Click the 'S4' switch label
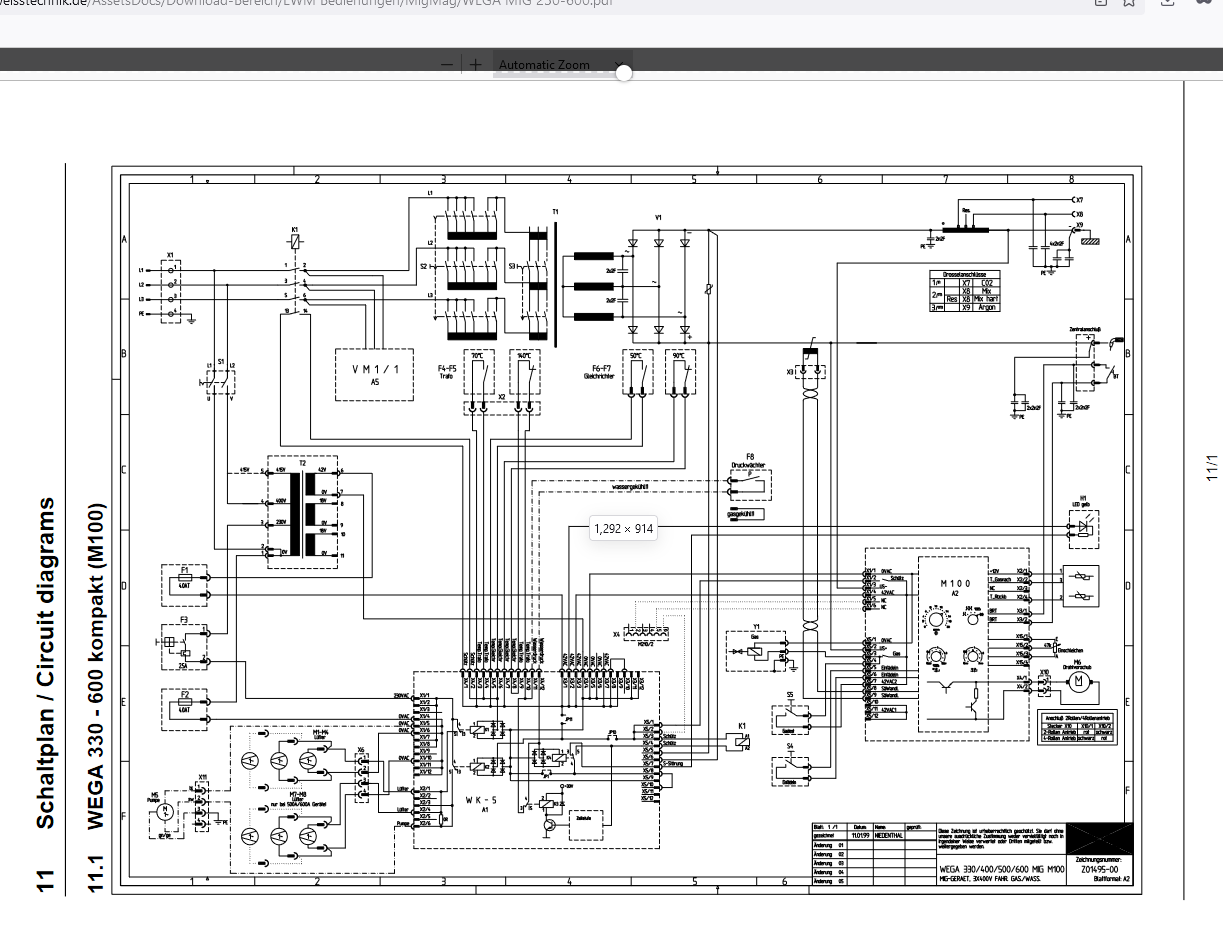The height and width of the screenshot is (939, 1223). coord(789,746)
